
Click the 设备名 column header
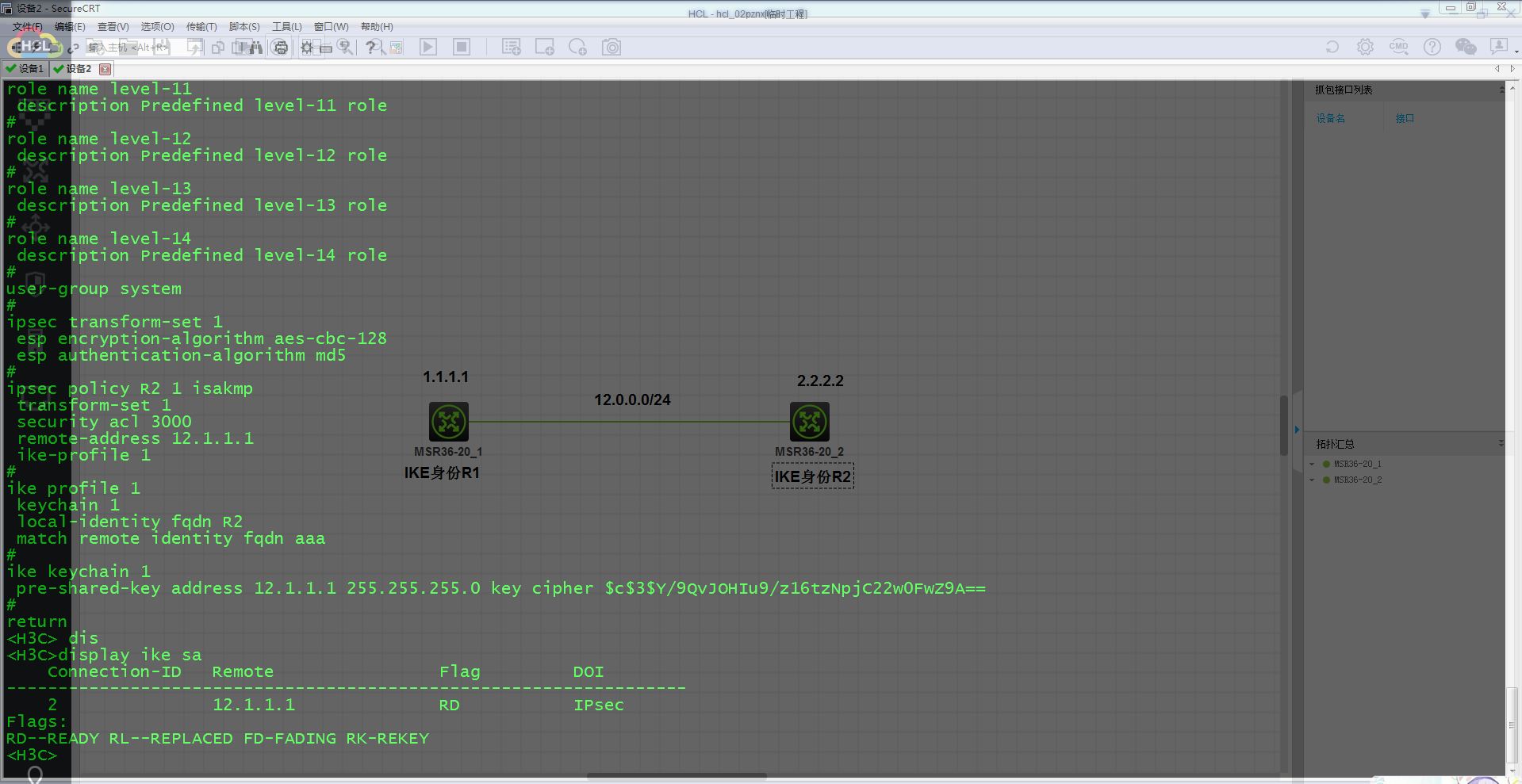[x=1330, y=118]
